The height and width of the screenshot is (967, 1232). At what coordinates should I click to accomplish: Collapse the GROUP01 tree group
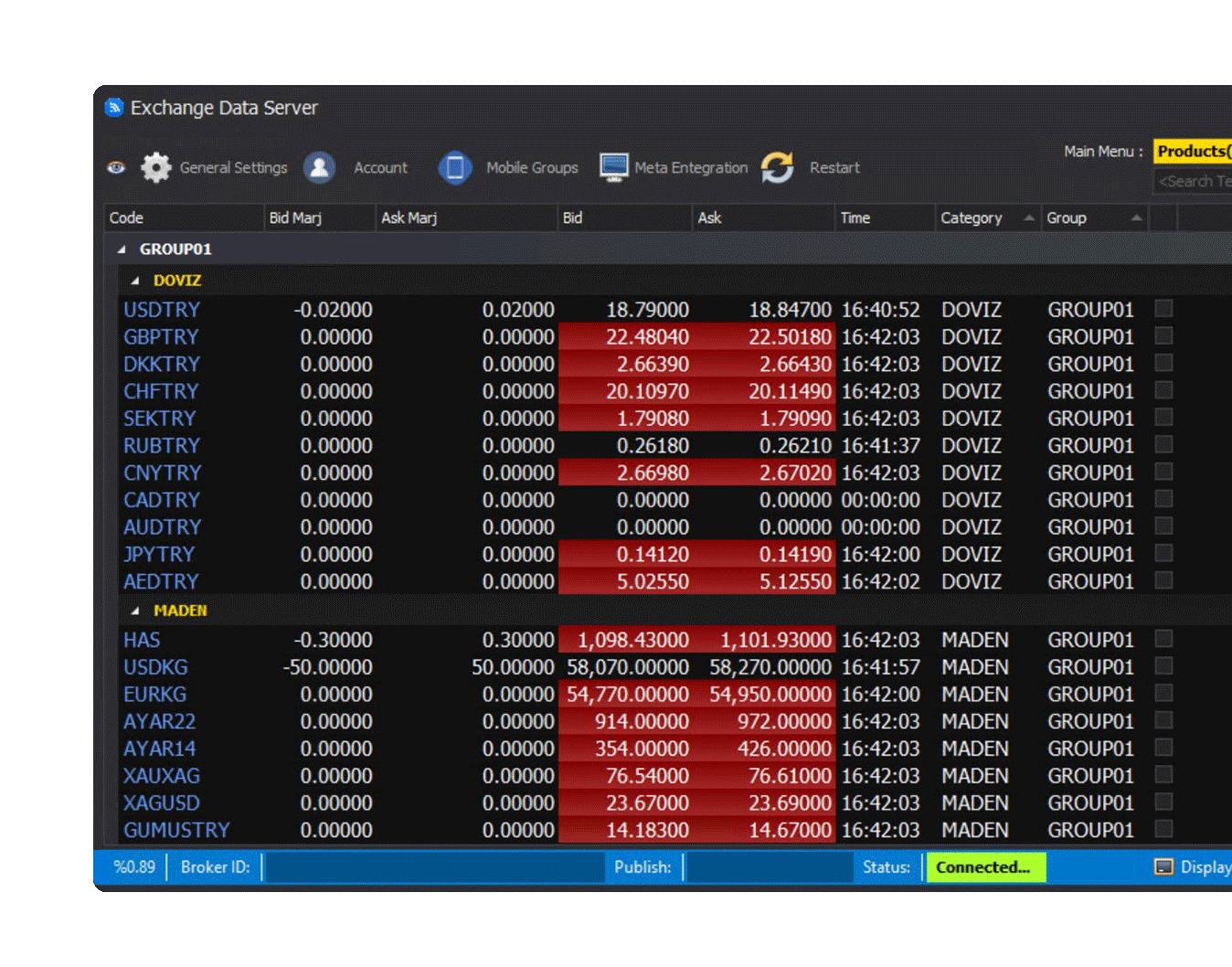(x=122, y=250)
